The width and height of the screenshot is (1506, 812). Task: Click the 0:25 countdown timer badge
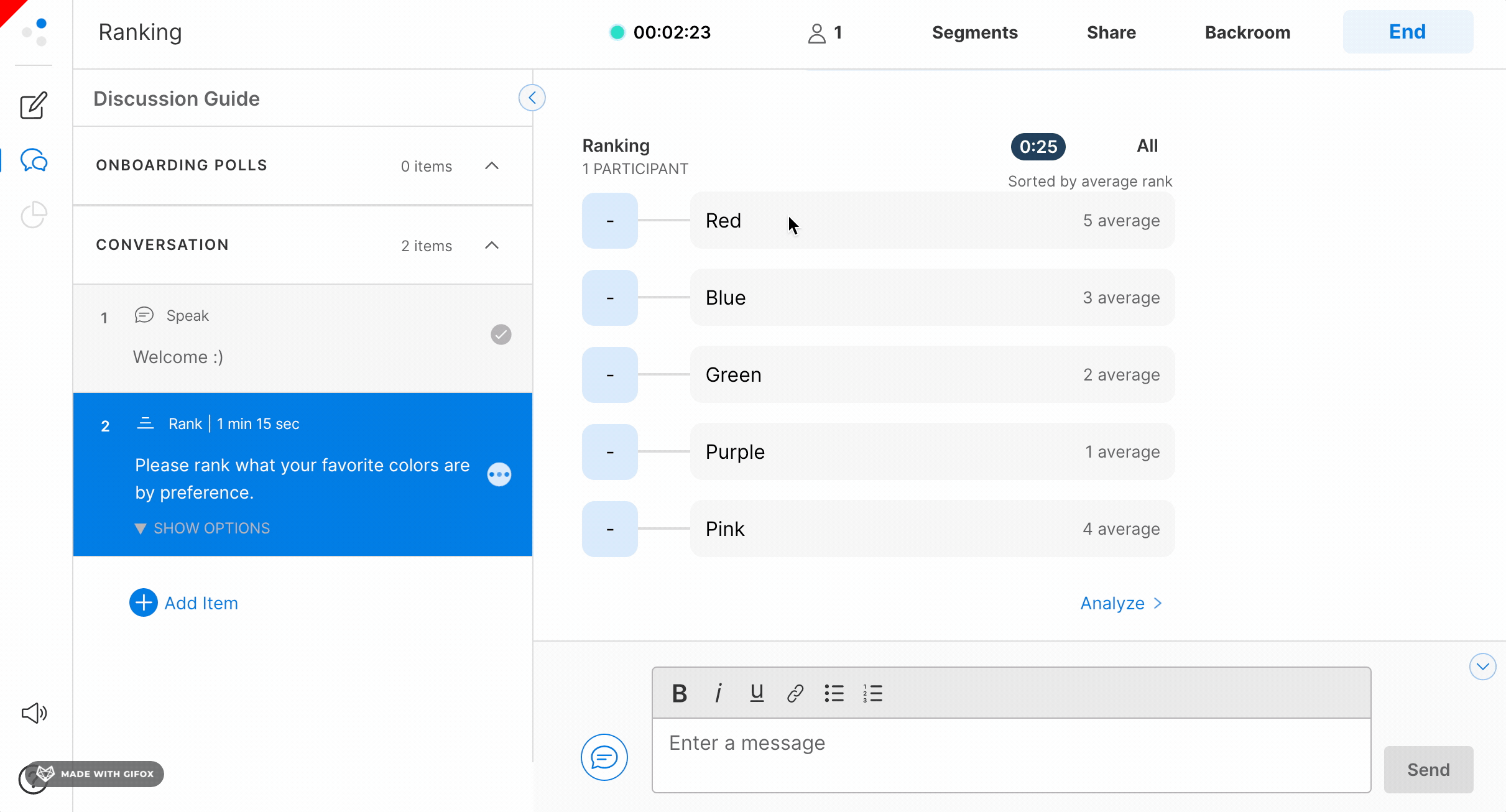tap(1038, 147)
